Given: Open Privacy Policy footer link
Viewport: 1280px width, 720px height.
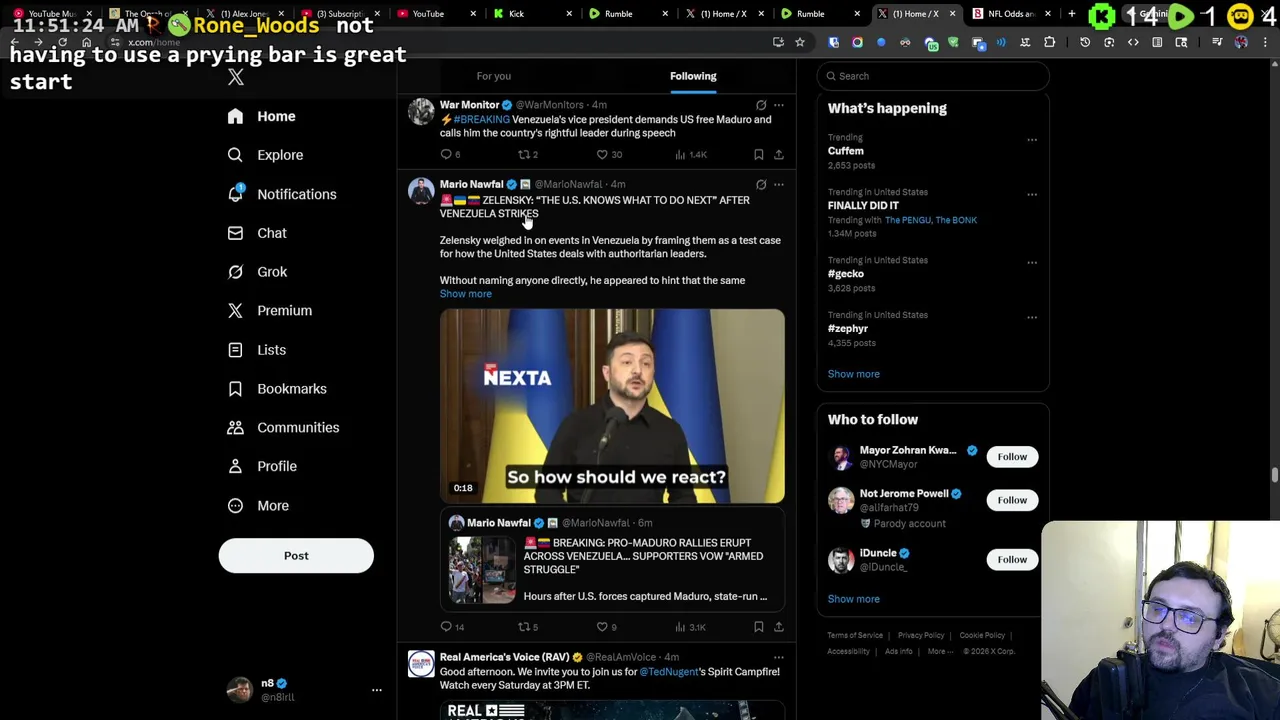Looking at the screenshot, I should tap(920, 636).
